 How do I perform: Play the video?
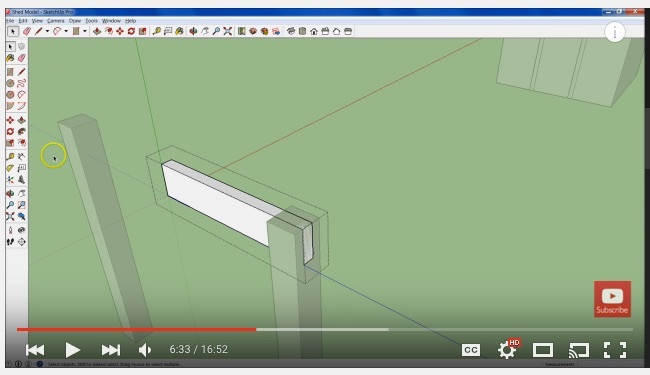73,350
